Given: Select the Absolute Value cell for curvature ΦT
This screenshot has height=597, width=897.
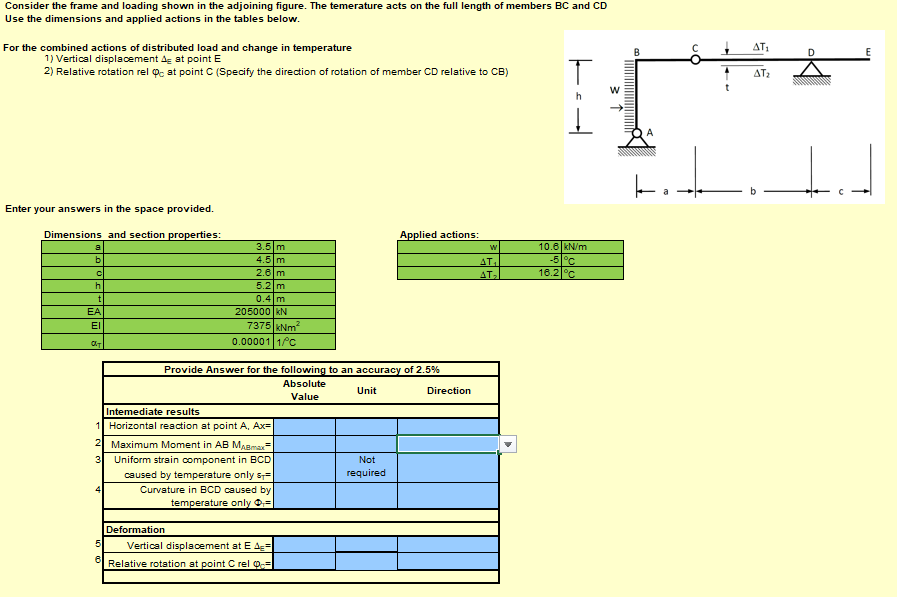Looking at the screenshot, I should click(x=305, y=495).
